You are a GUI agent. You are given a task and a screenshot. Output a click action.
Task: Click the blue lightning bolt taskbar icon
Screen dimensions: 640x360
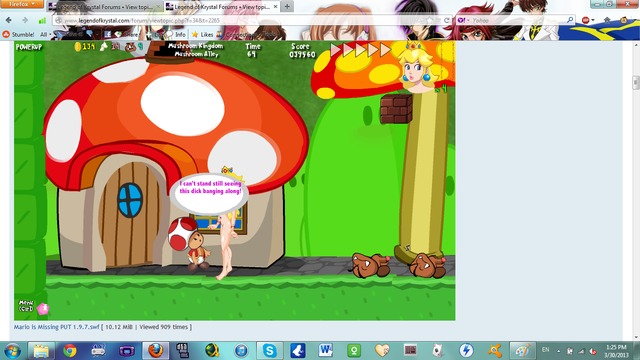point(466,351)
